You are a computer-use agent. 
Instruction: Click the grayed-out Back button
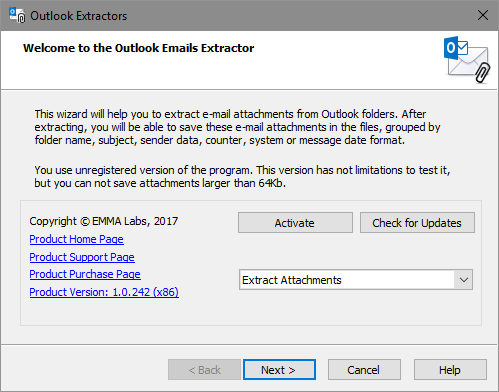204,370
